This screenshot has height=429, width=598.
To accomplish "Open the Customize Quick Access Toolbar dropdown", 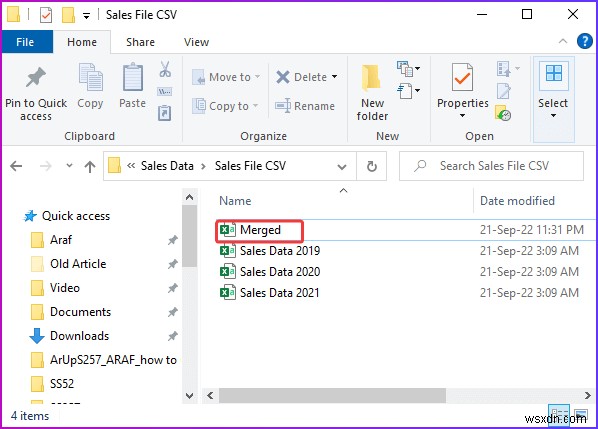I will tap(87, 16).
